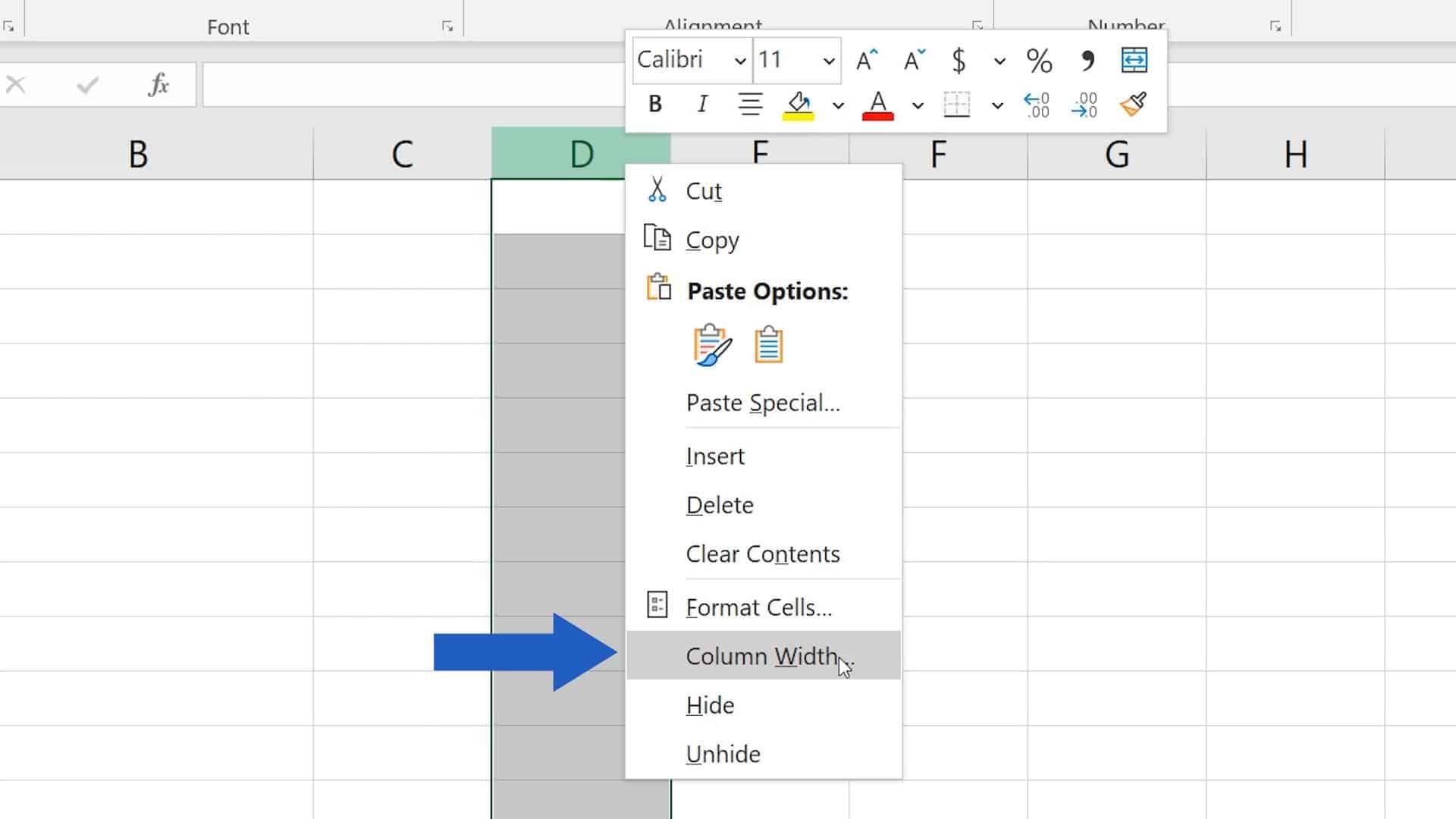This screenshot has width=1456, height=819.
Task: Click the Decrease Decimal icon
Action: point(1085,105)
